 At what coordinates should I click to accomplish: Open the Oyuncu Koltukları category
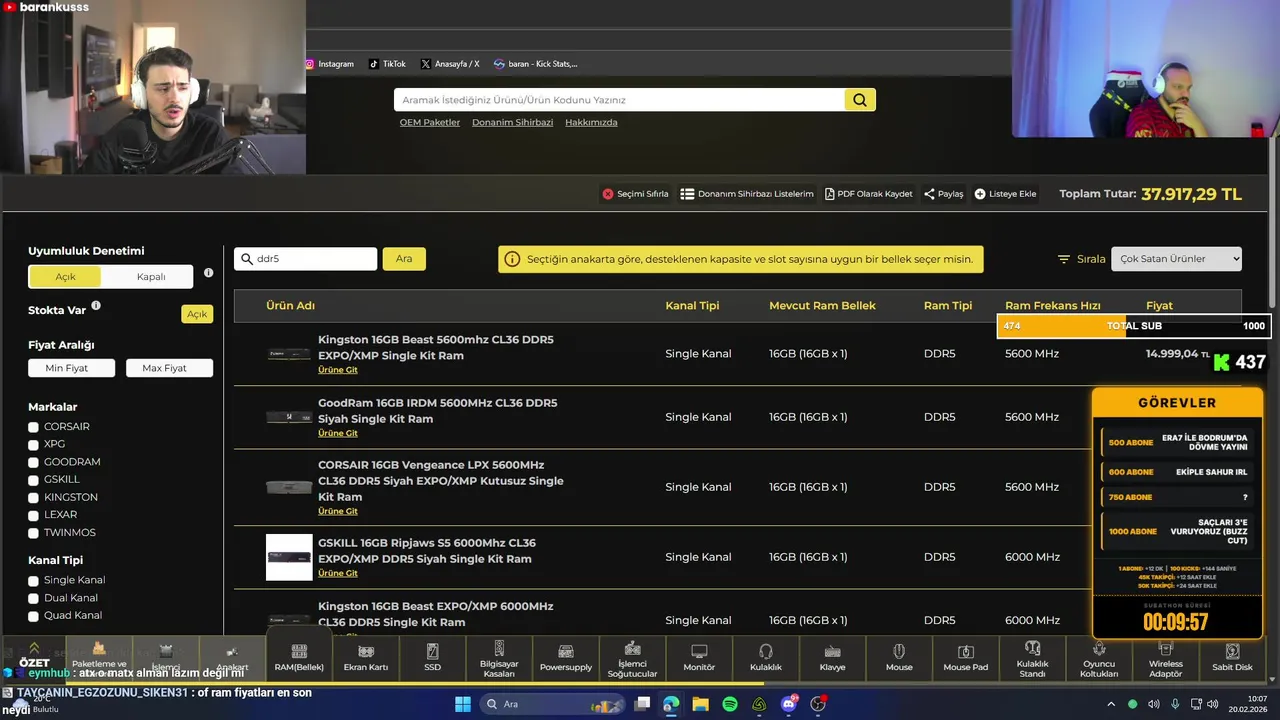[x=1099, y=658]
